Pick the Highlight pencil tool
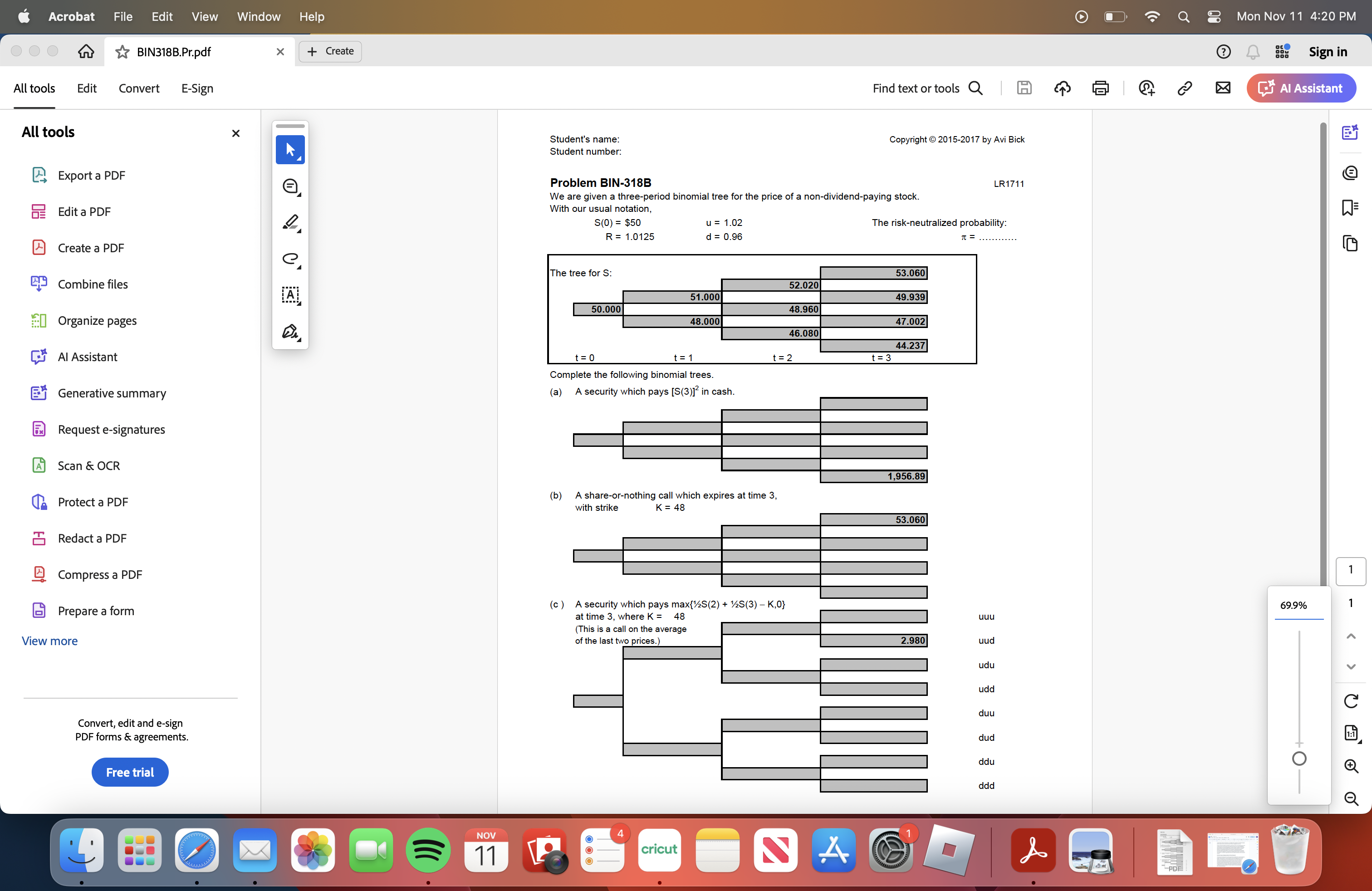 coord(290,222)
